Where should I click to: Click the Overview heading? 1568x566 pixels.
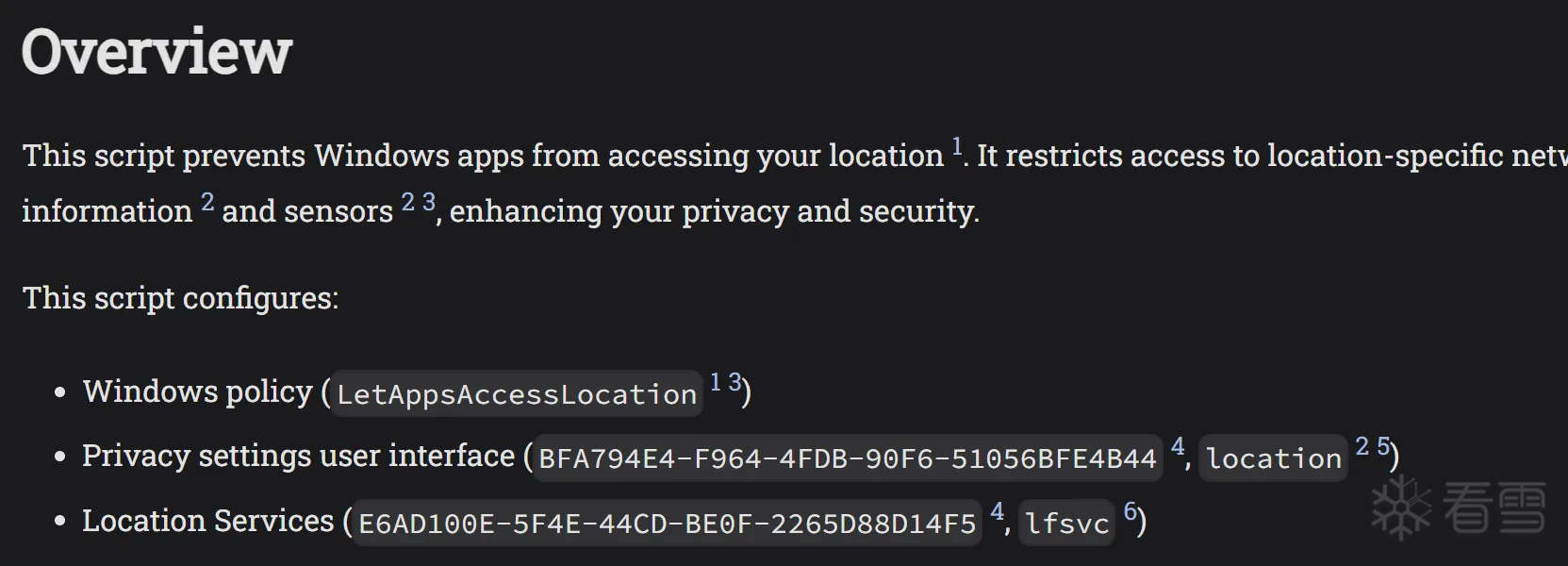click(x=157, y=52)
